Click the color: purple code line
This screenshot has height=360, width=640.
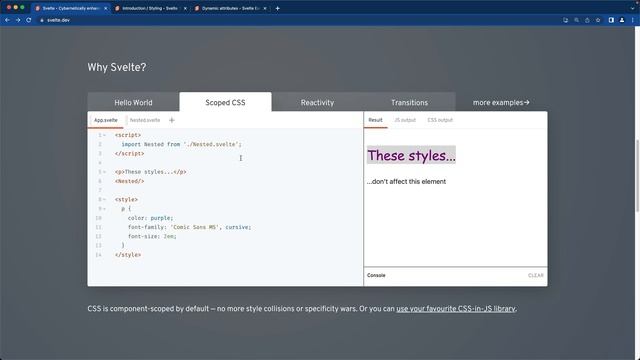point(151,218)
